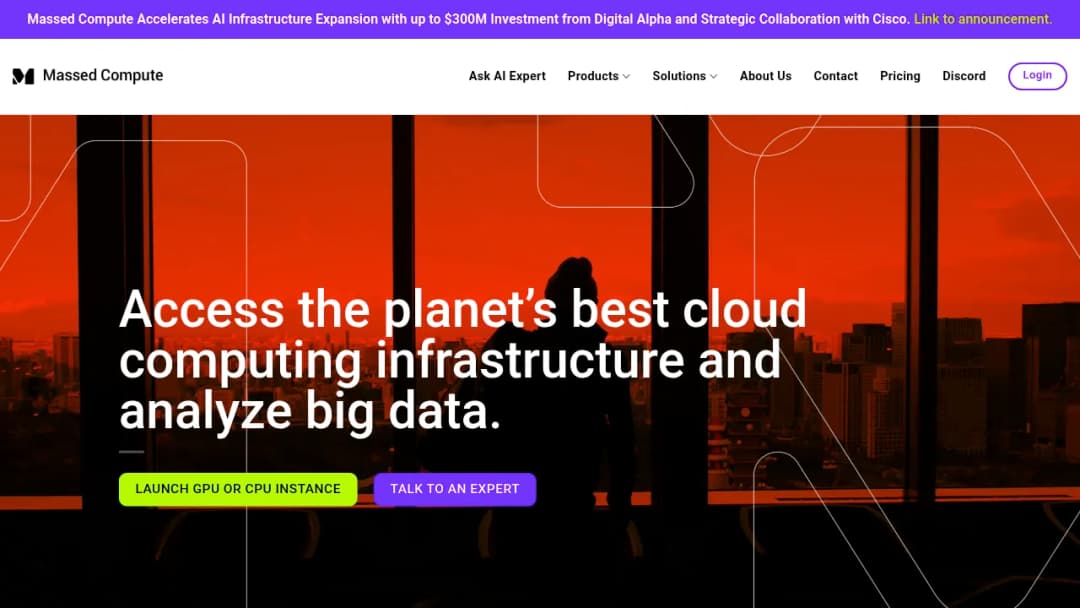1080x608 pixels.
Task: Open the Contact page
Action: click(835, 76)
